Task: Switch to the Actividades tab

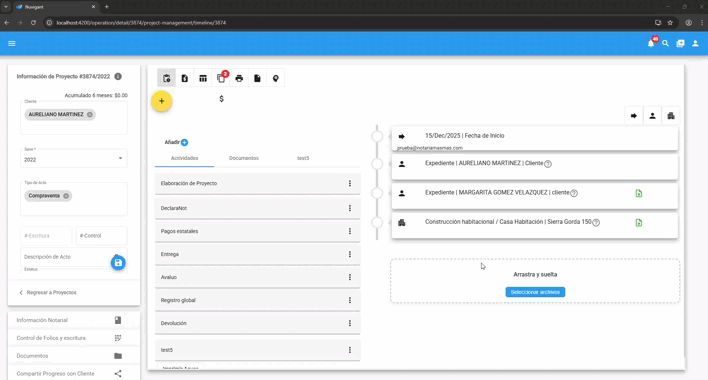Action: point(184,158)
